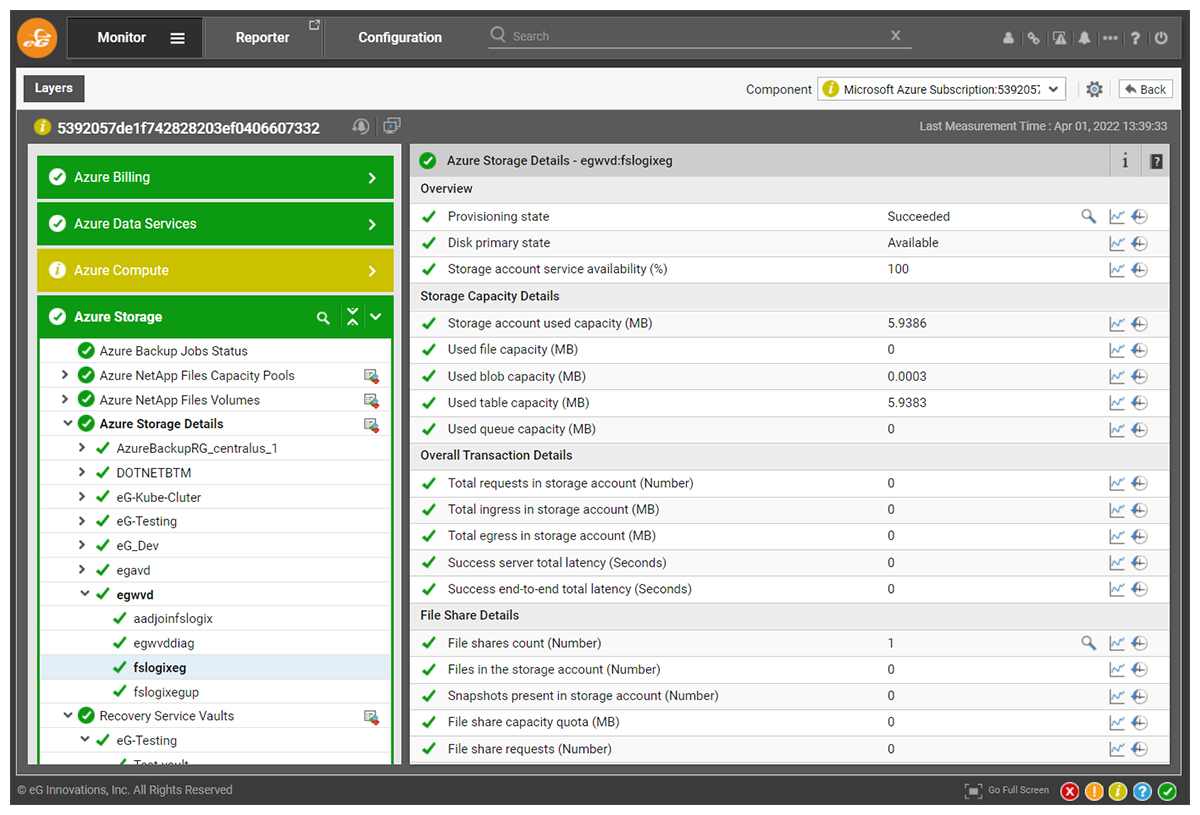Screen dimensions: 1200x815
Task: Click the orange major alarm icon in footer
Action: click(x=1094, y=791)
